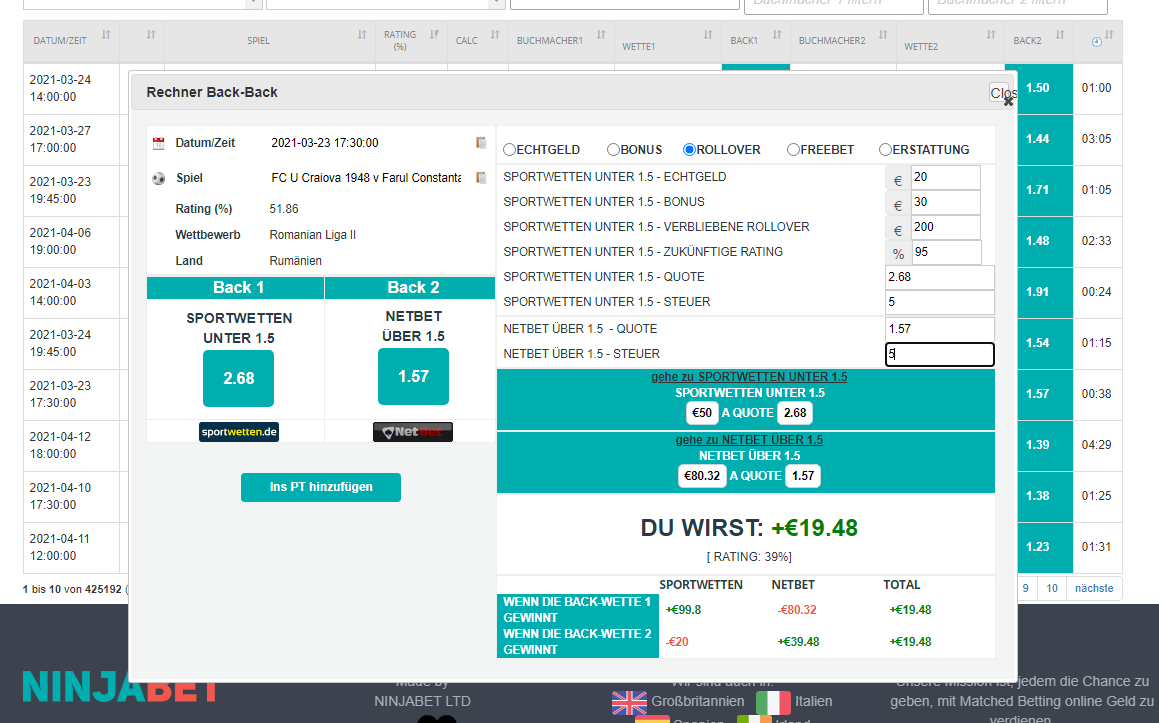Image resolution: width=1159 pixels, height=723 pixels.
Task: Click the clock icon column header
Action: click(1097, 42)
